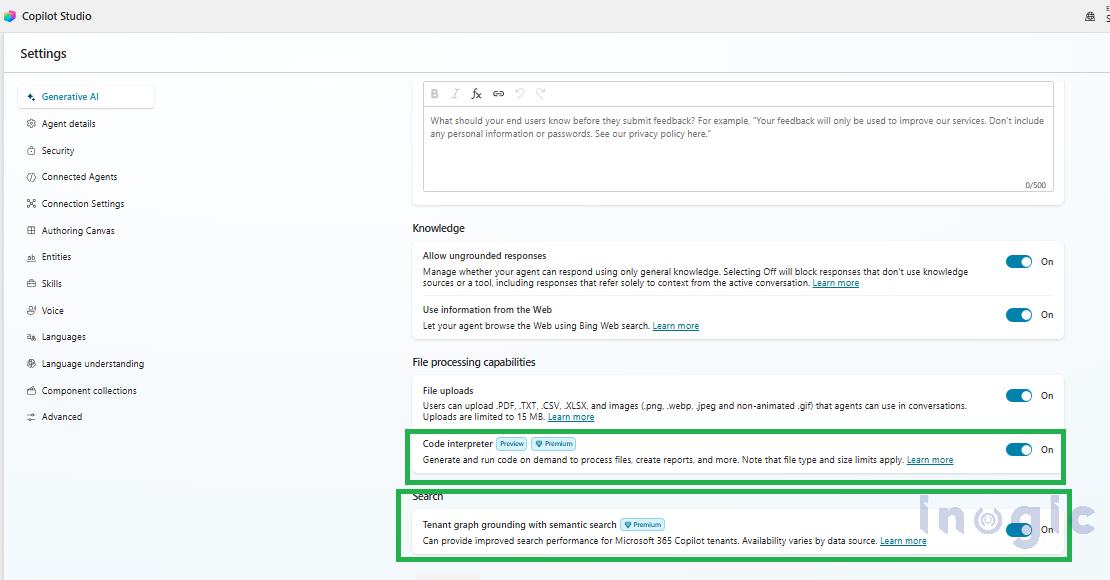1110x580 pixels.
Task: Turn off Use information from the Web
Action: pyautogui.click(x=1019, y=315)
